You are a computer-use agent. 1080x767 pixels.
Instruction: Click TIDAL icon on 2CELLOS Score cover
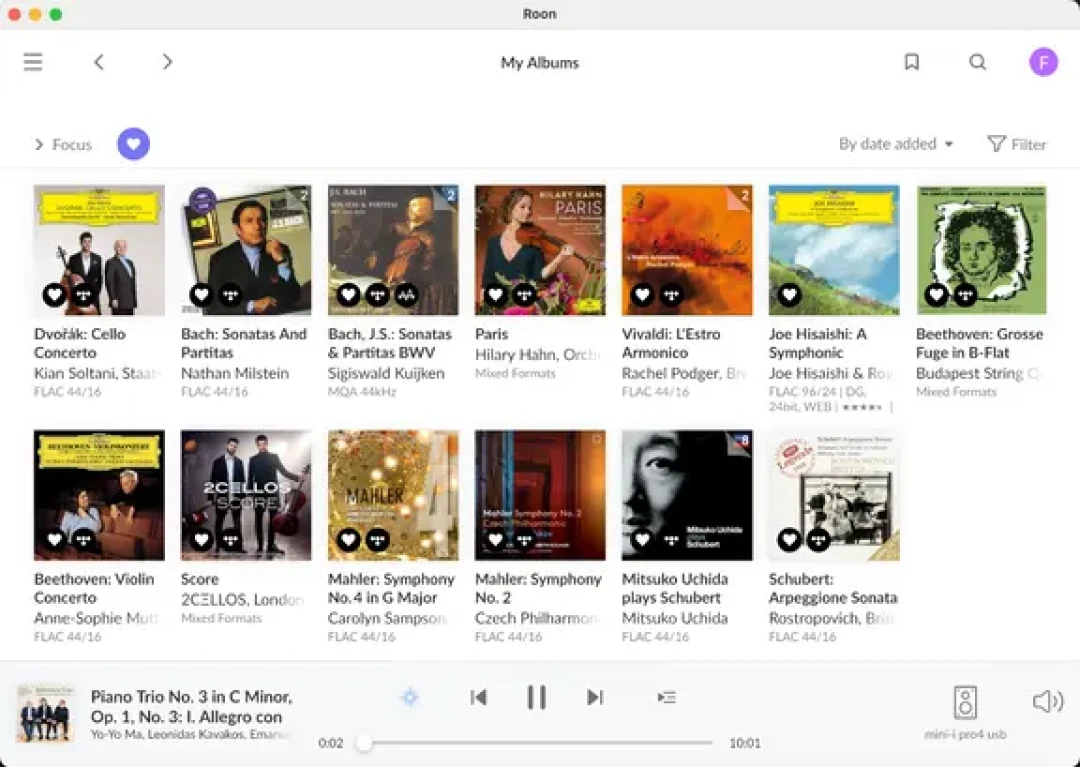[231, 540]
